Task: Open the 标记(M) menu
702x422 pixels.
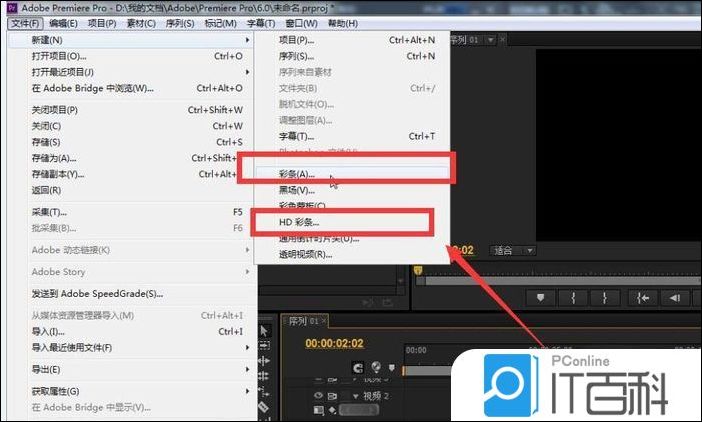Action: click(220, 23)
